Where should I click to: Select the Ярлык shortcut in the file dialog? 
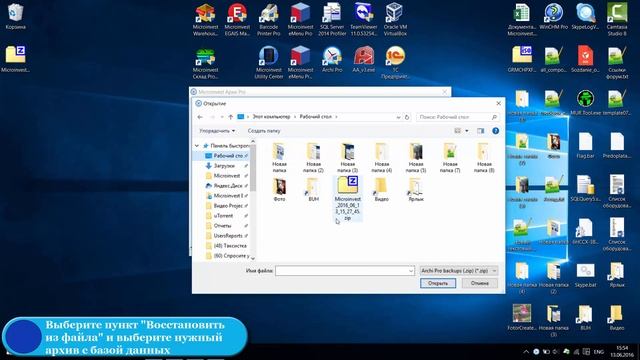tap(416, 190)
